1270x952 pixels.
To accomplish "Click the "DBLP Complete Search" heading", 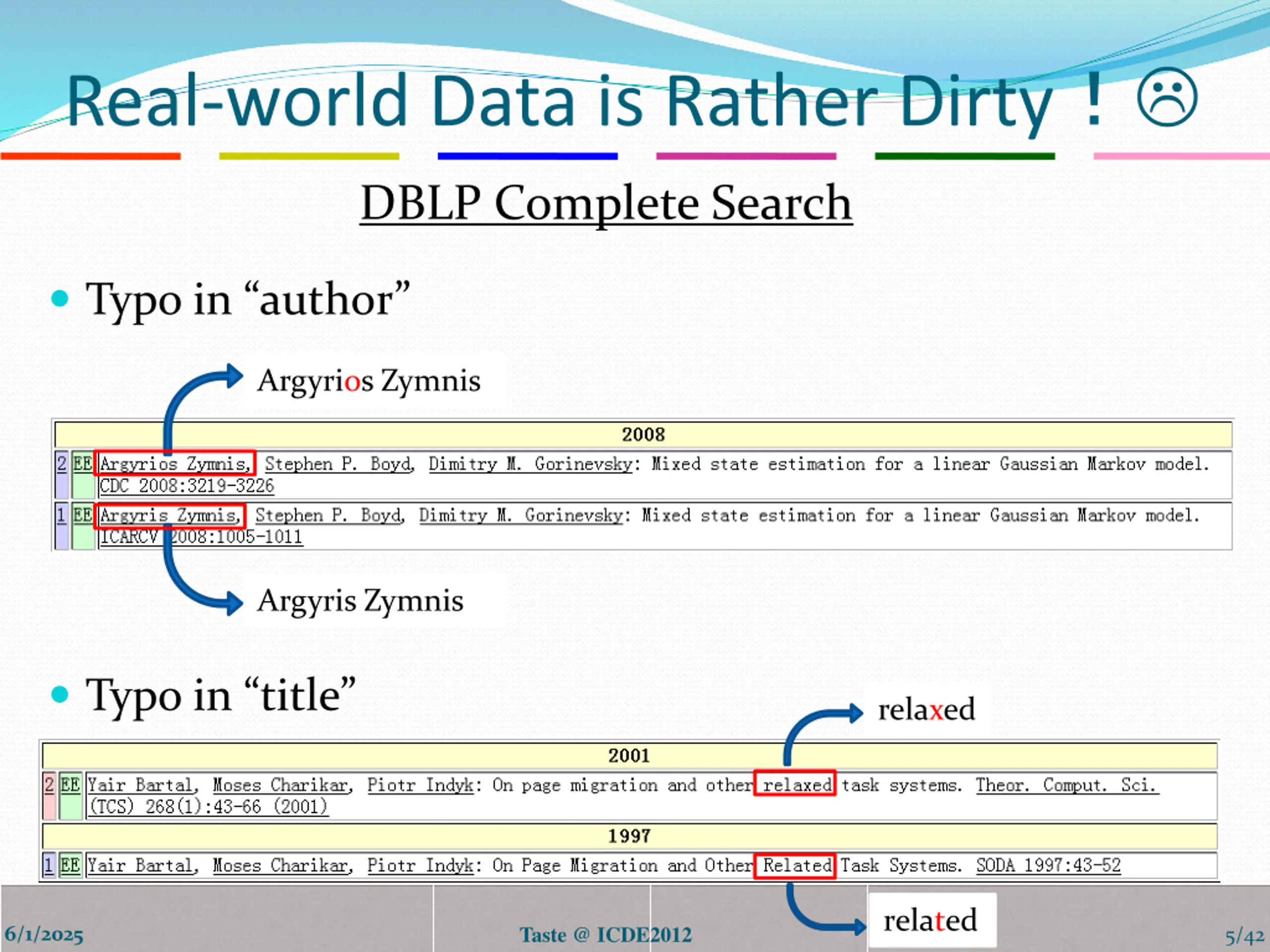I will point(606,203).
